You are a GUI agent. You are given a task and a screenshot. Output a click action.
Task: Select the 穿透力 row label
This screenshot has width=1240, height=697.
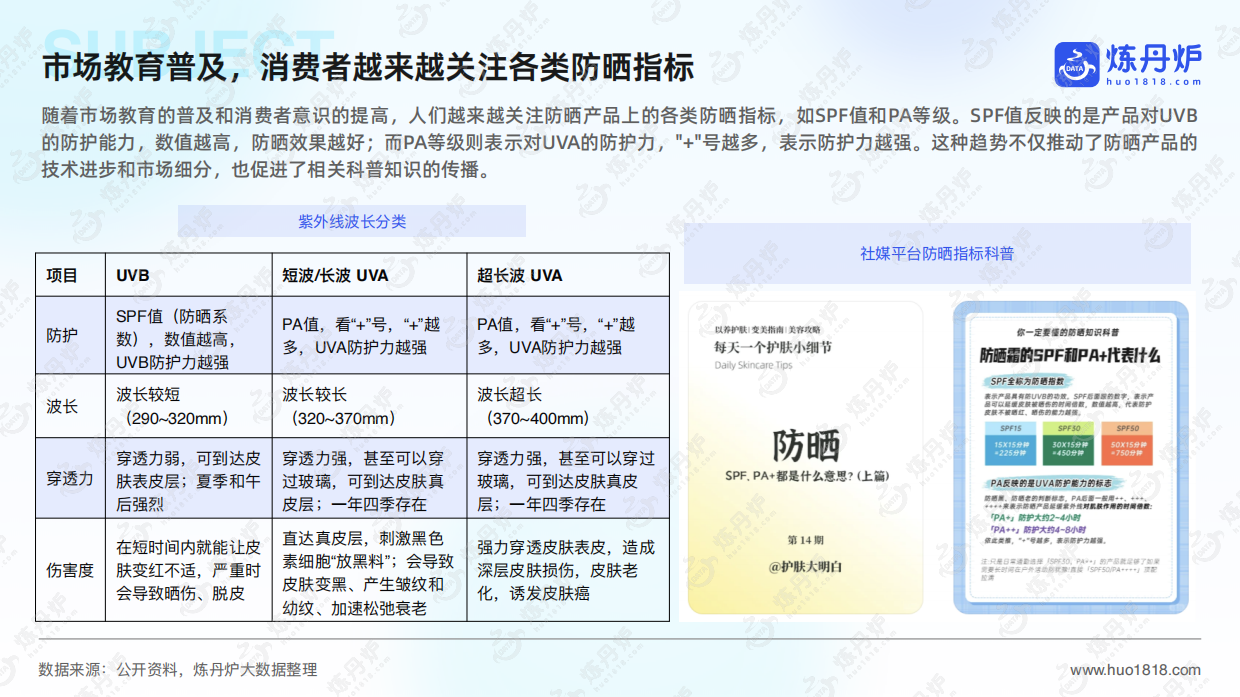[70, 478]
